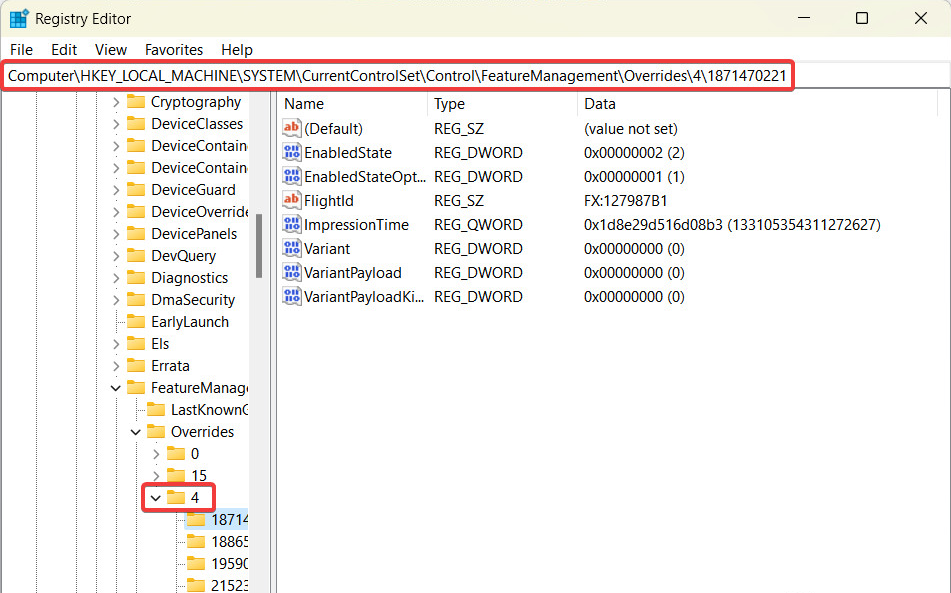
Task: Click the EnabledState DWORD value icon
Action: click(292, 153)
